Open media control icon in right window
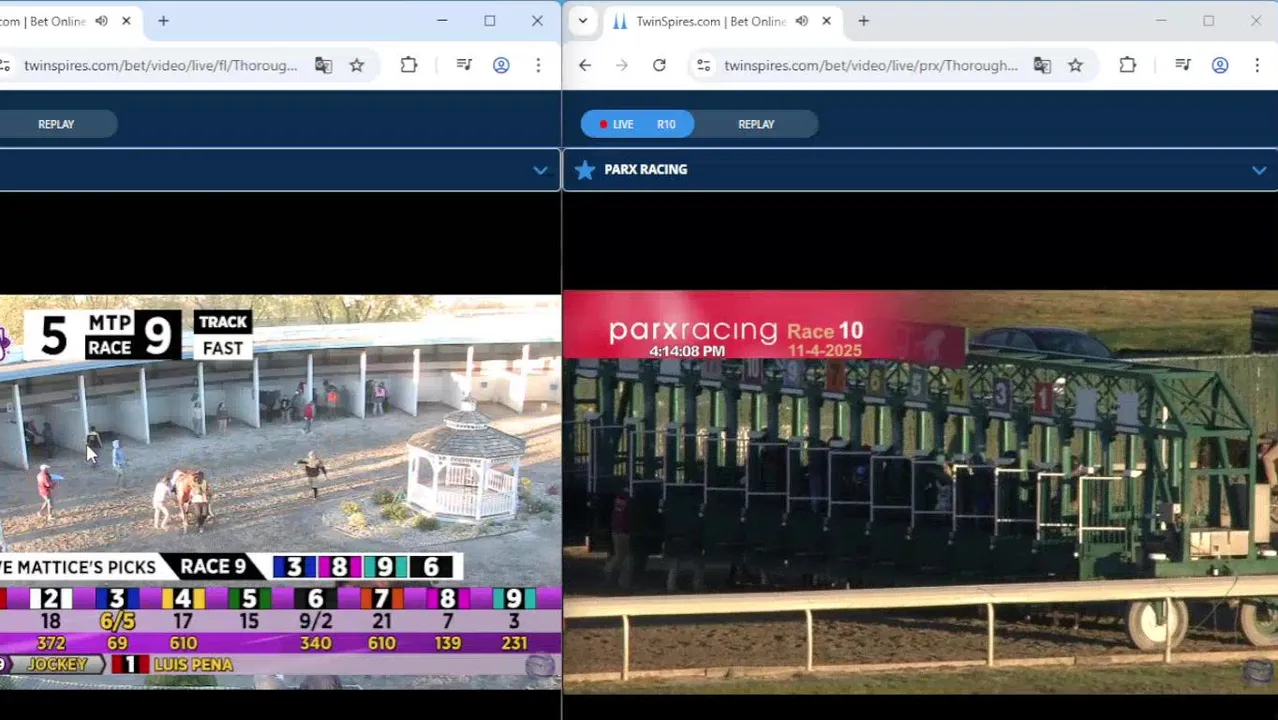The image size is (1278, 720). point(1183,65)
